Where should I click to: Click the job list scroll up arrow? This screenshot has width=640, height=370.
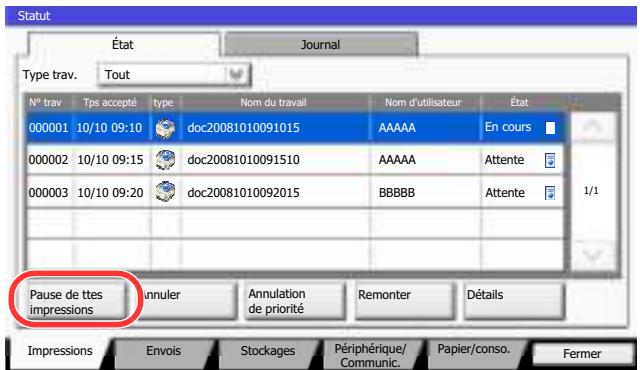593,128
